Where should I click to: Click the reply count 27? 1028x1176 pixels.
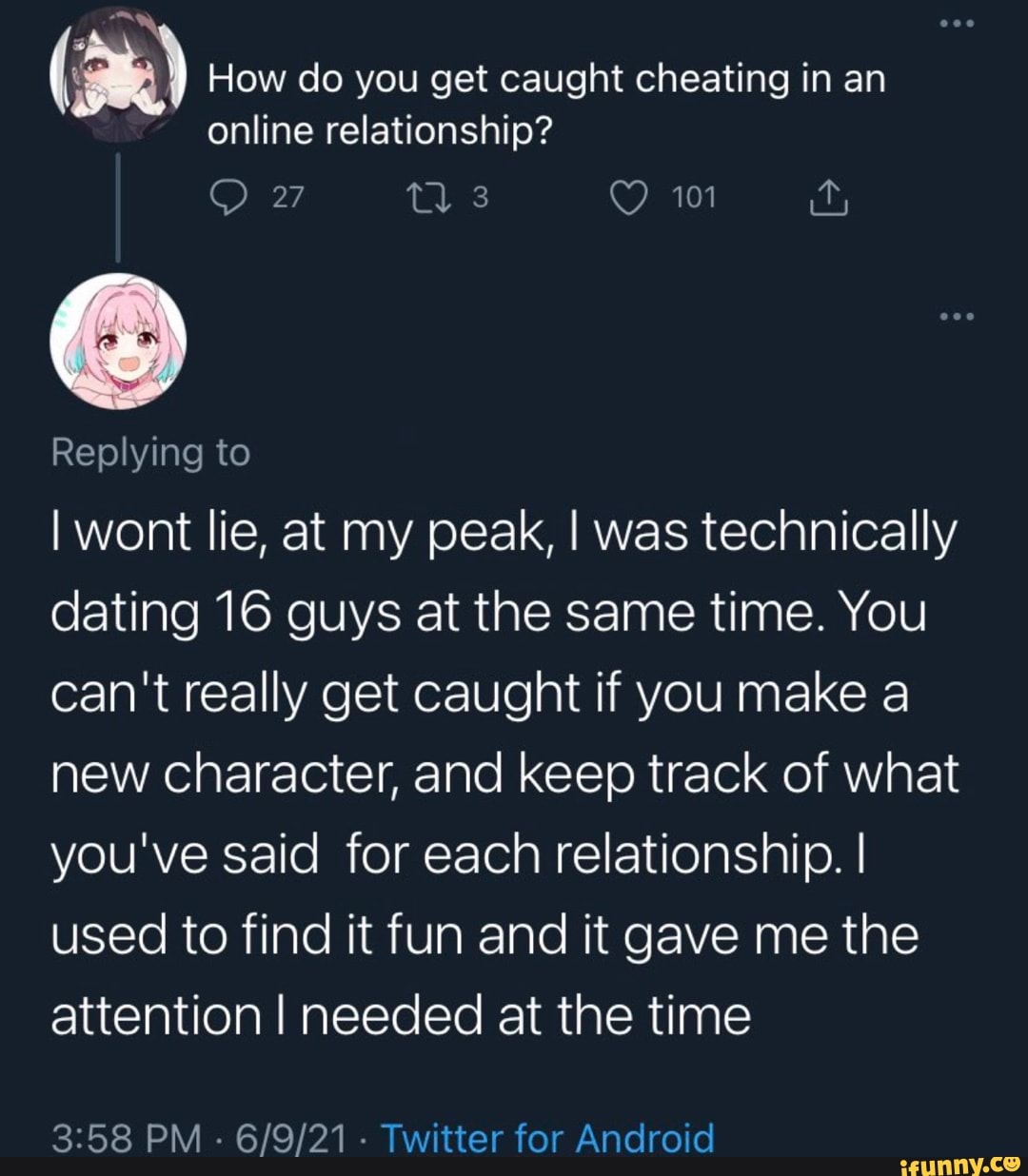(x=287, y=197)
